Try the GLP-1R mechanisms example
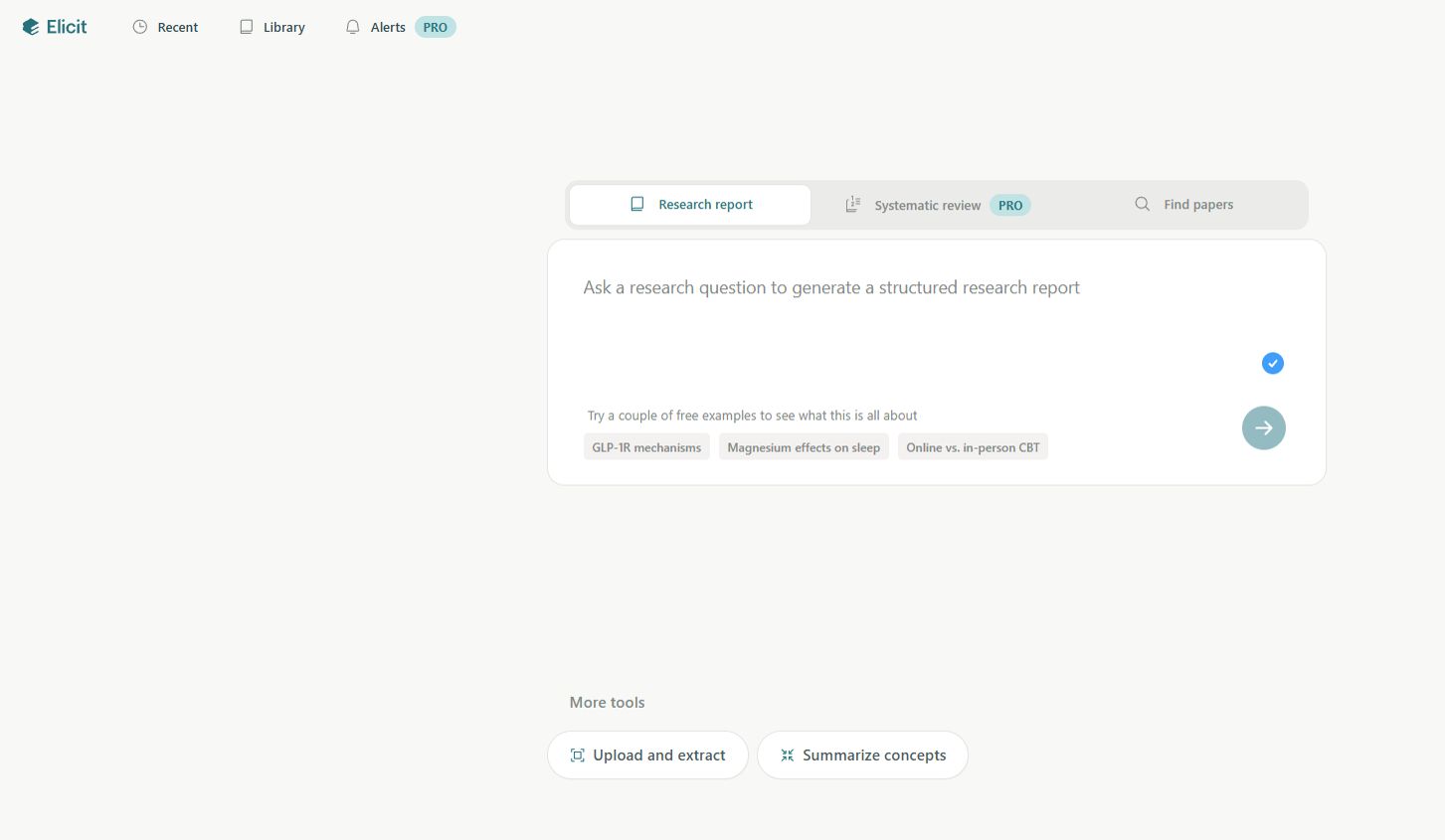 point(646,447)
